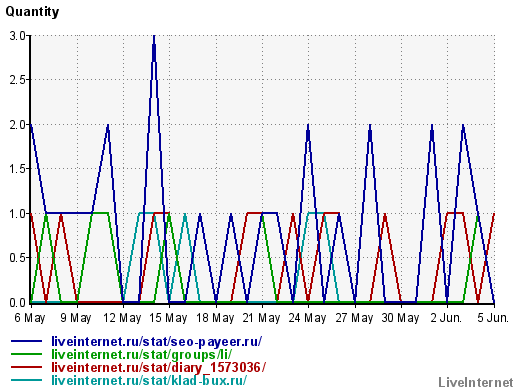
Task: Click the green legend line swatch
Action: [26, 354]
